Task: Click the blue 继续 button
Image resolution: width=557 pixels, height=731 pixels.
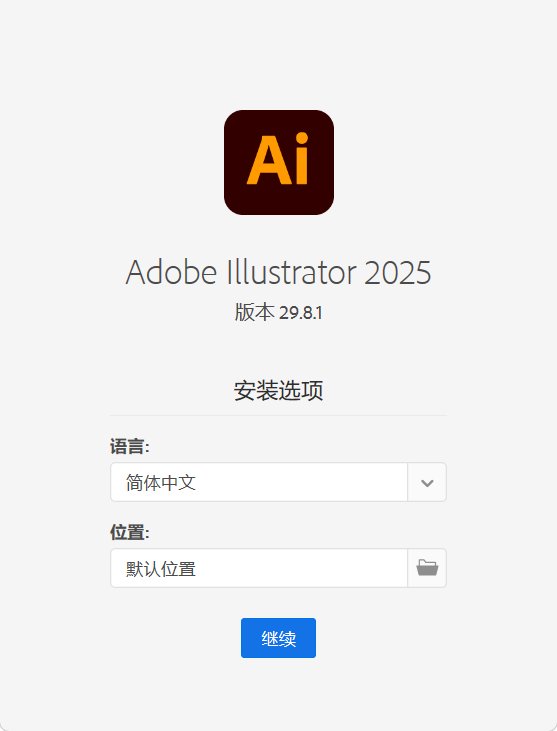Action: (278, 638)
